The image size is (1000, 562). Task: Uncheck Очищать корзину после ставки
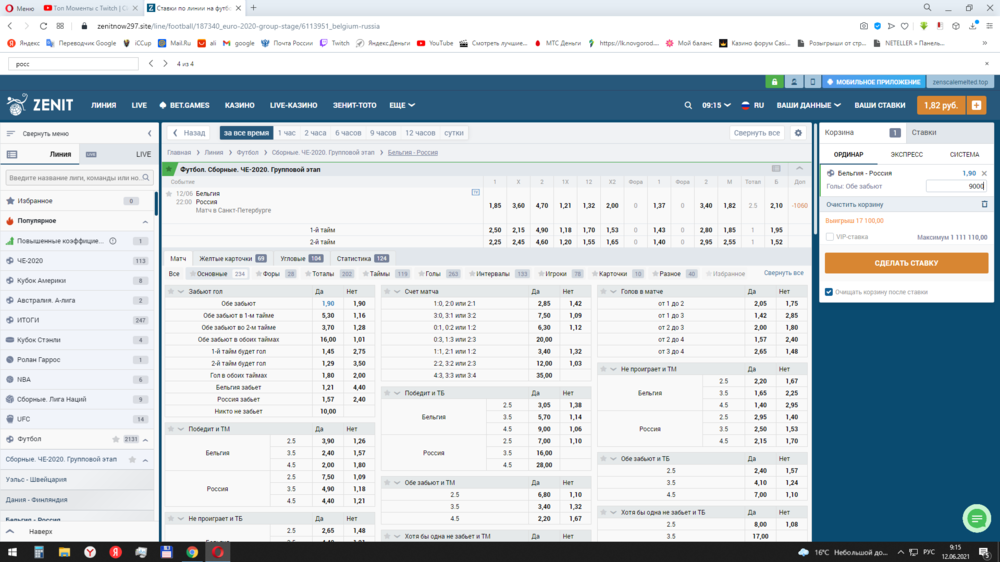pyautogui.click(x=829, y=292)
